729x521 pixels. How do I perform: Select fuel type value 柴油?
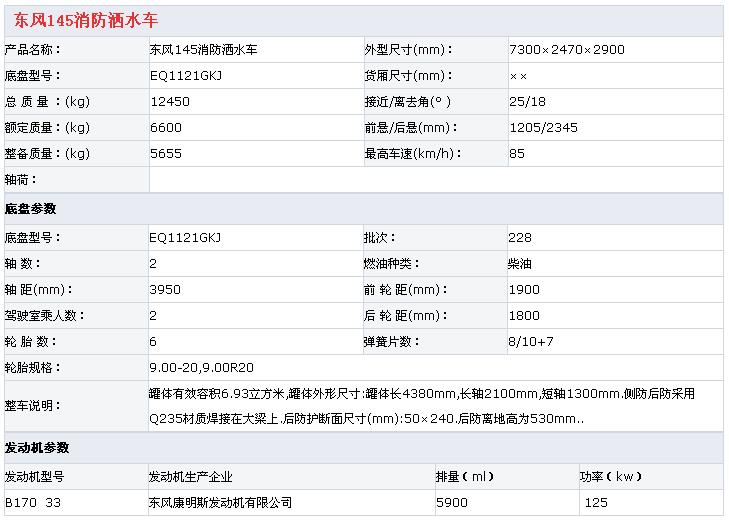pos(520,264)
